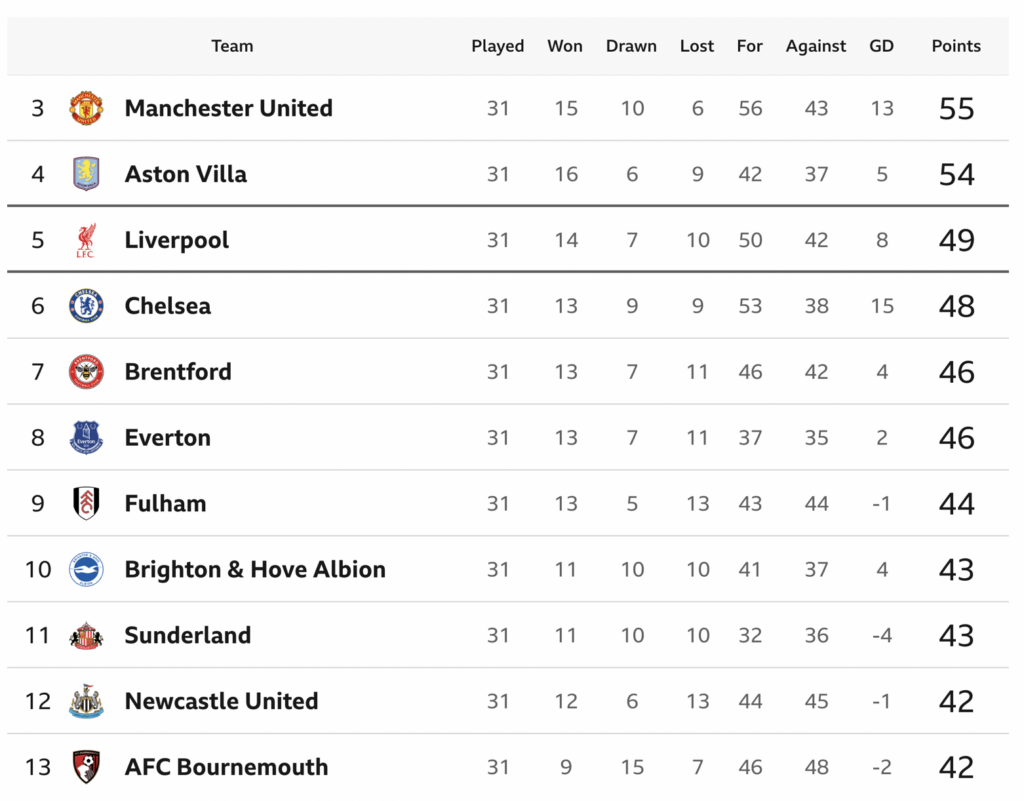Click the GD column header

coord(881,46)
